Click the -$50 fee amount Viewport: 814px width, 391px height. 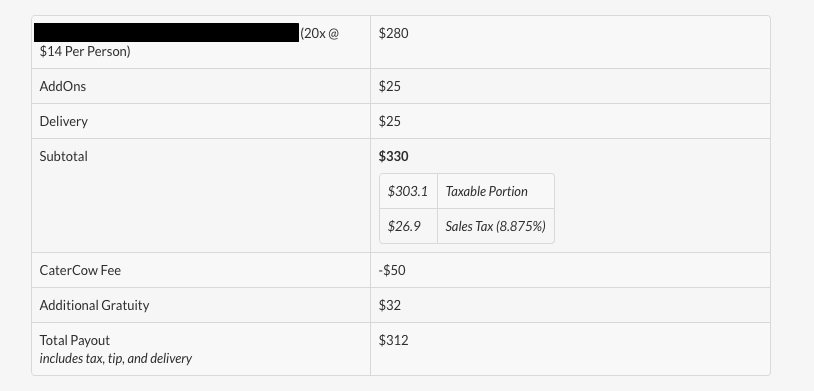(x=392, y=270)
